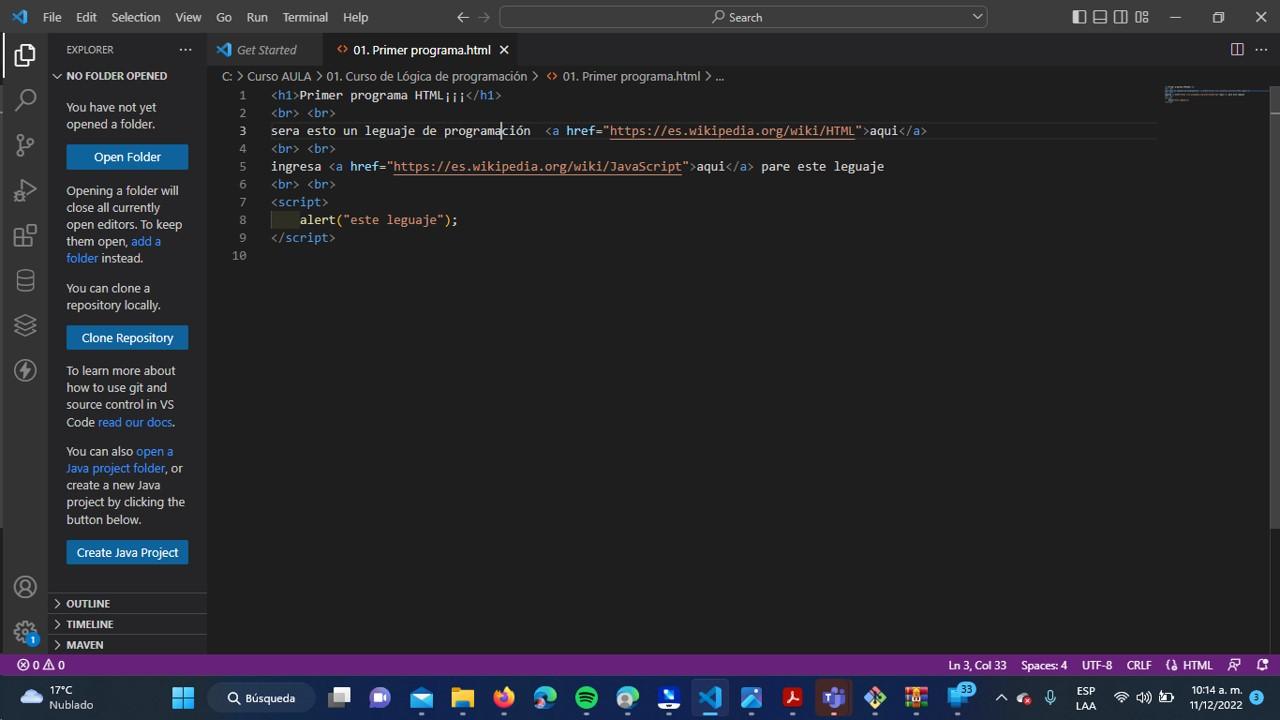Screen dimensions: 1280x720
Task: Change CRLF end of line sequence
Action: point(1138,665)
